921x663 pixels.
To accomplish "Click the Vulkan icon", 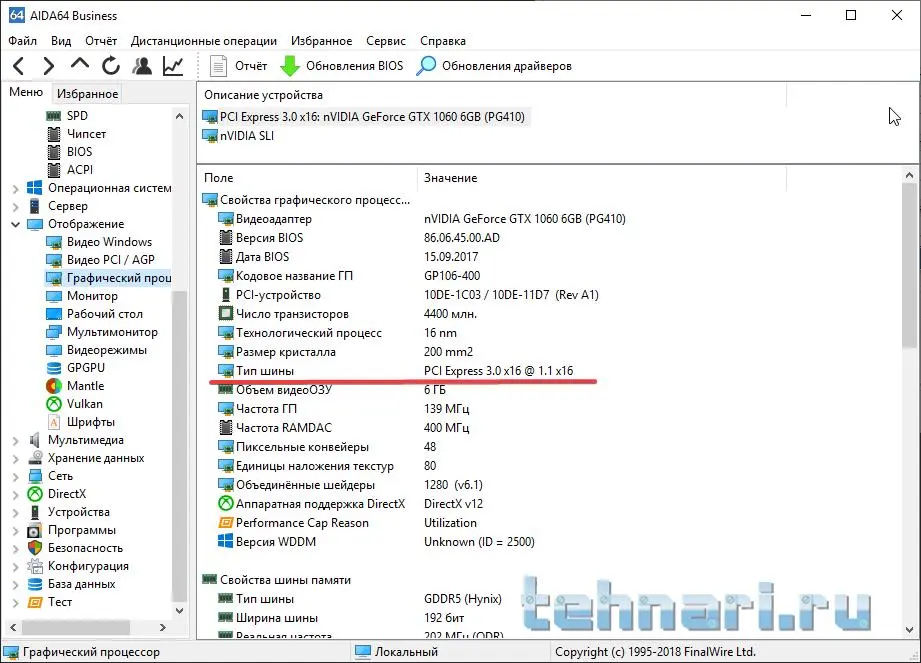I will 53,404.
